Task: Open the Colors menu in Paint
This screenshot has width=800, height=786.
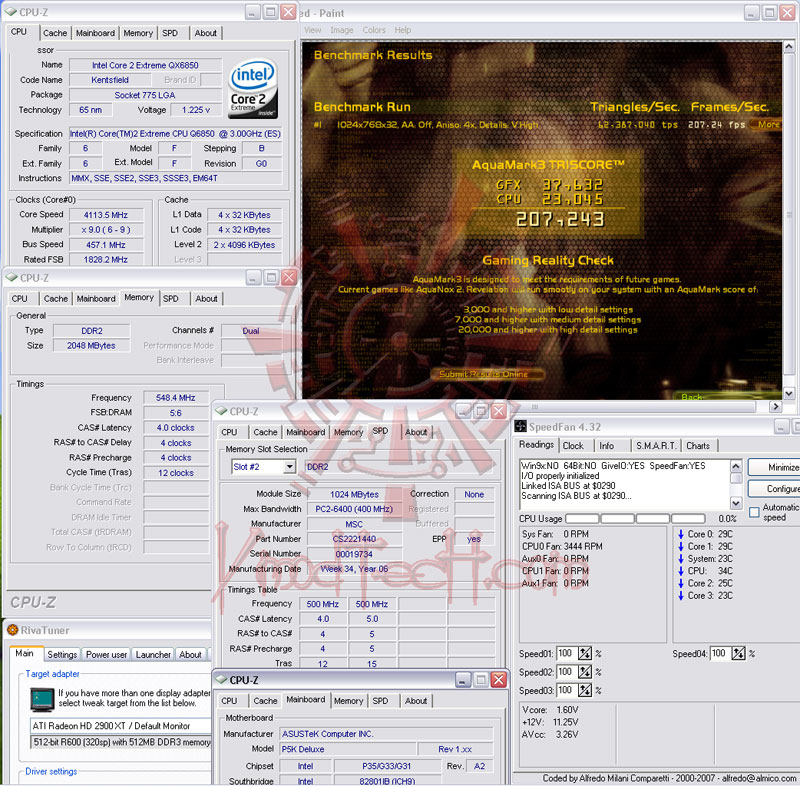Action: click(x=374, y=30)
